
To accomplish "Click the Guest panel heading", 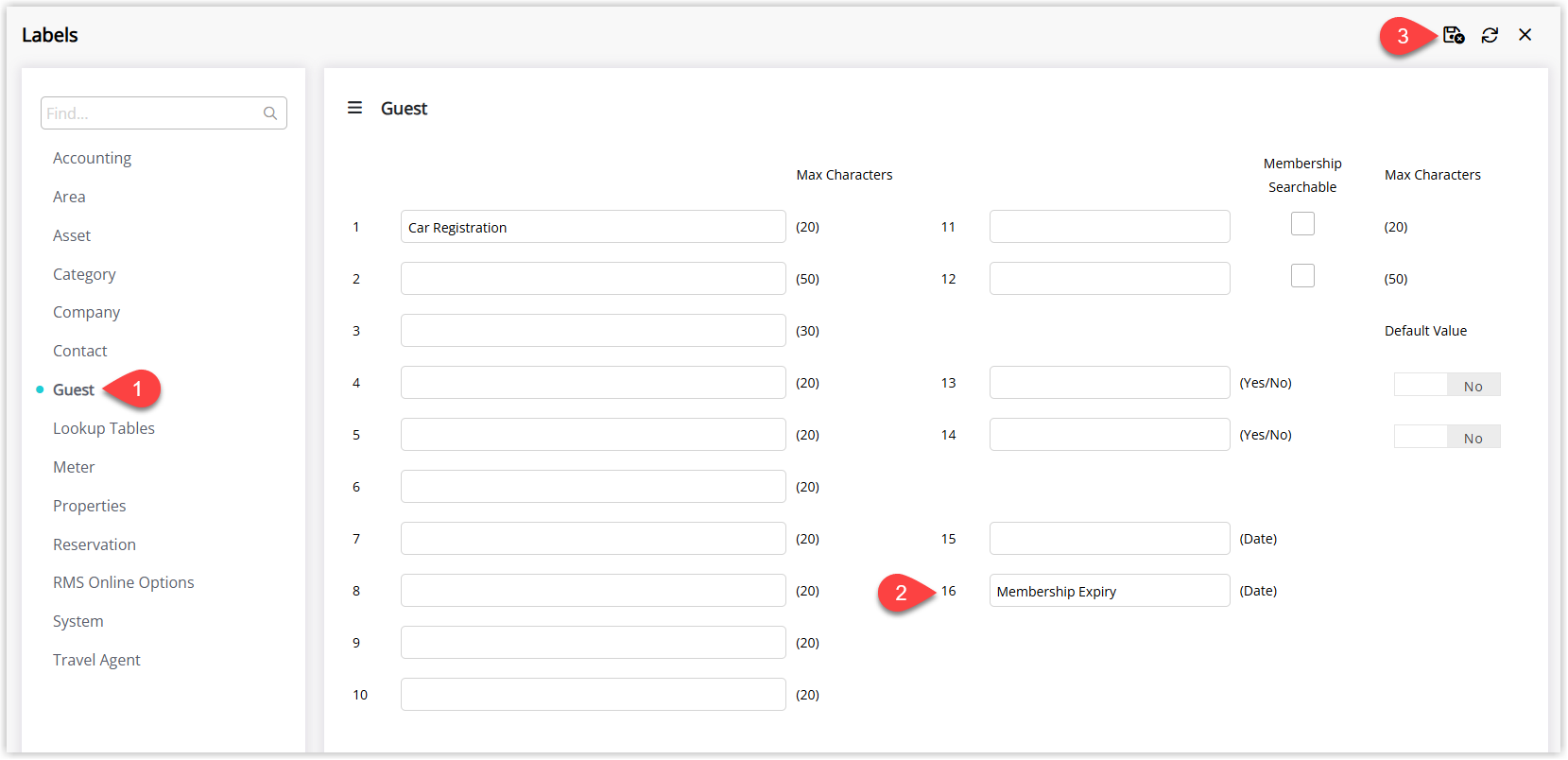I will 404,109.
